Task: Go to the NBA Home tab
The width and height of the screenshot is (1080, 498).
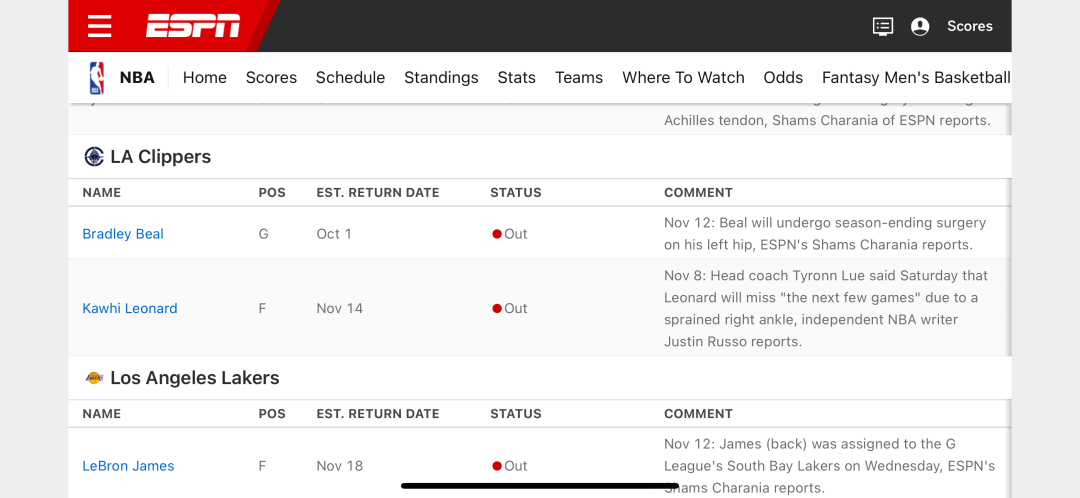Action: point(204,78)
